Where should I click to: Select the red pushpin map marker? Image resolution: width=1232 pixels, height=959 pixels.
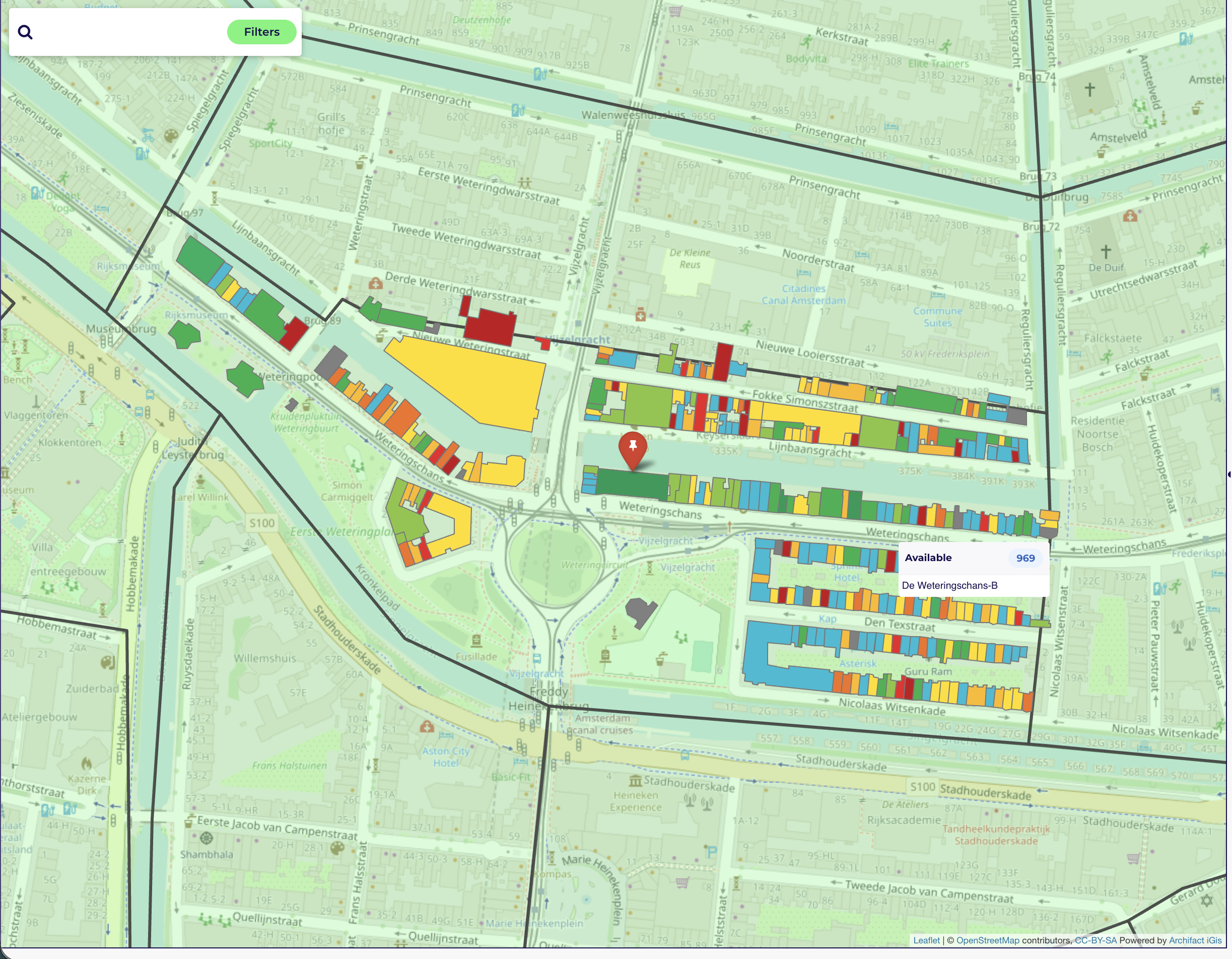pos(633,451)
